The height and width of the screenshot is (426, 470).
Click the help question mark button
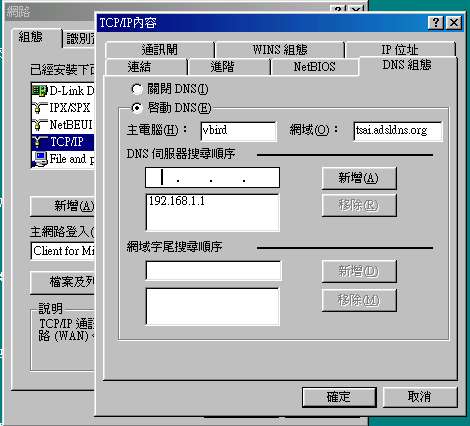tap(436, 23)
